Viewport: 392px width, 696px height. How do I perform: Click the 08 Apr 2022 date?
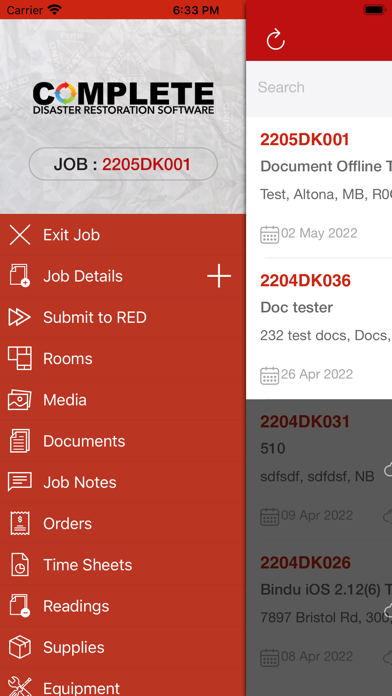[317, 656]
